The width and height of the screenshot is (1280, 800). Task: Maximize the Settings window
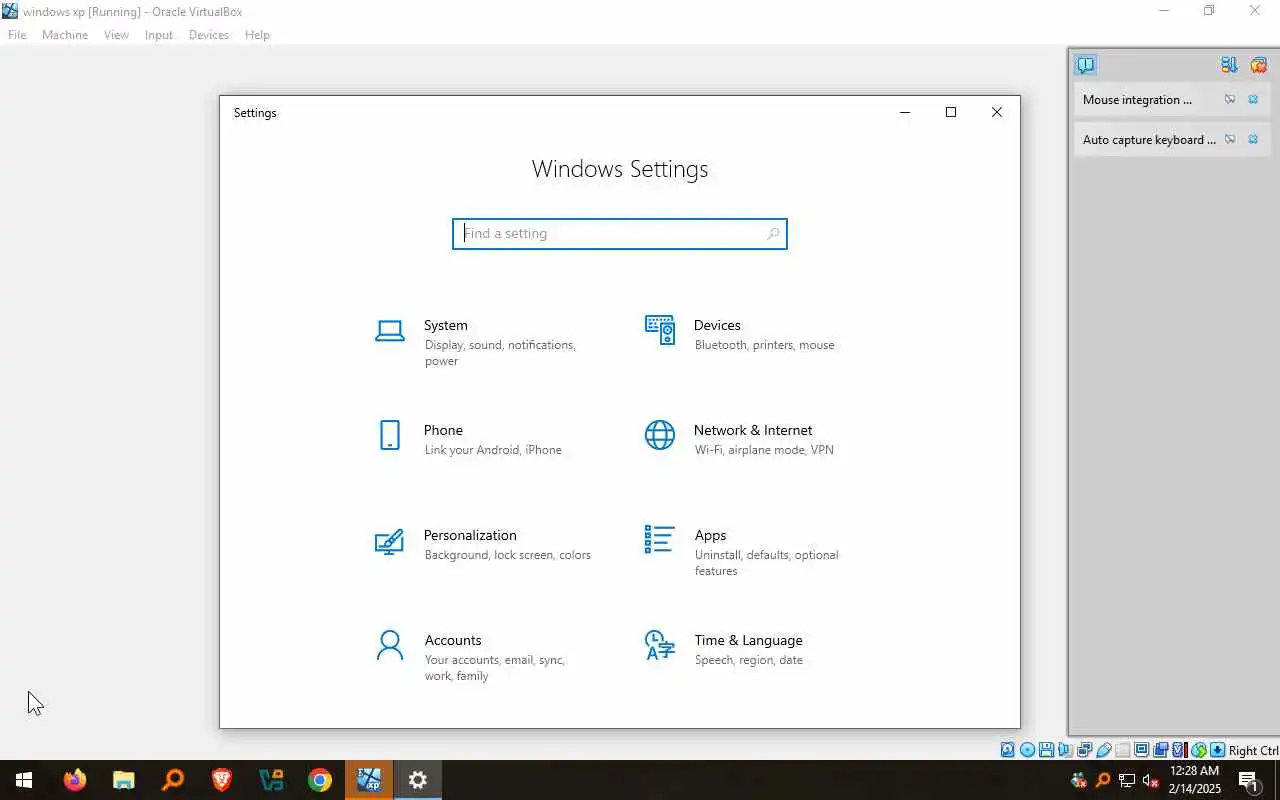click(951, 112)
